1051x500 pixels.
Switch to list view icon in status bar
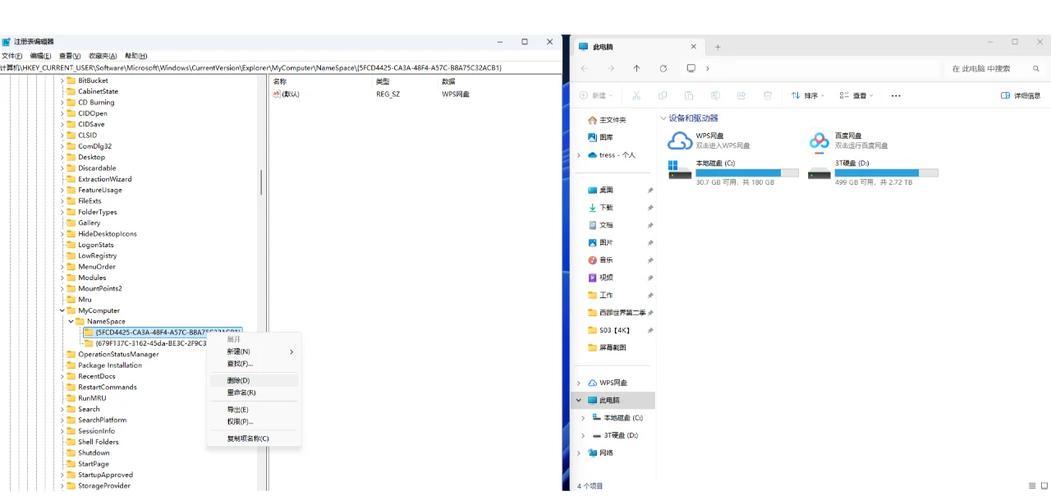coord(1031,485)
